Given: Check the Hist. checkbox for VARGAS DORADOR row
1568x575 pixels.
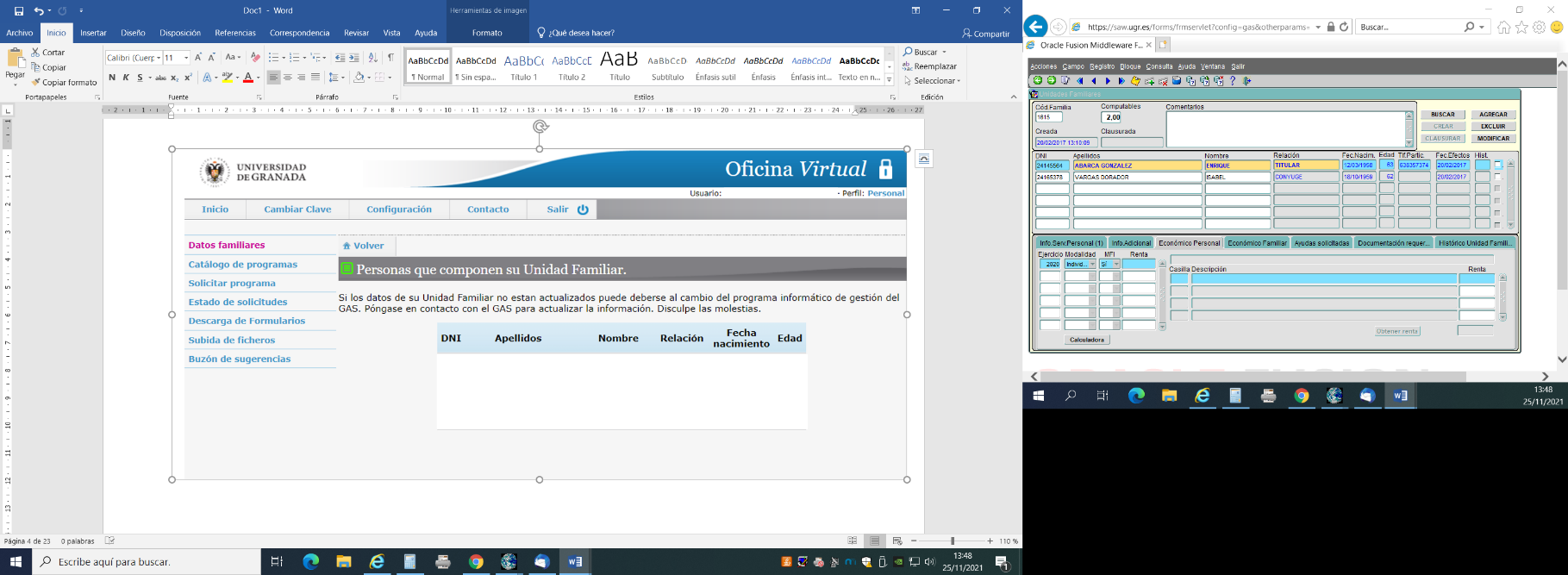Looking at the screenshot, I should pyautogui.click(x=1498, y=177).
